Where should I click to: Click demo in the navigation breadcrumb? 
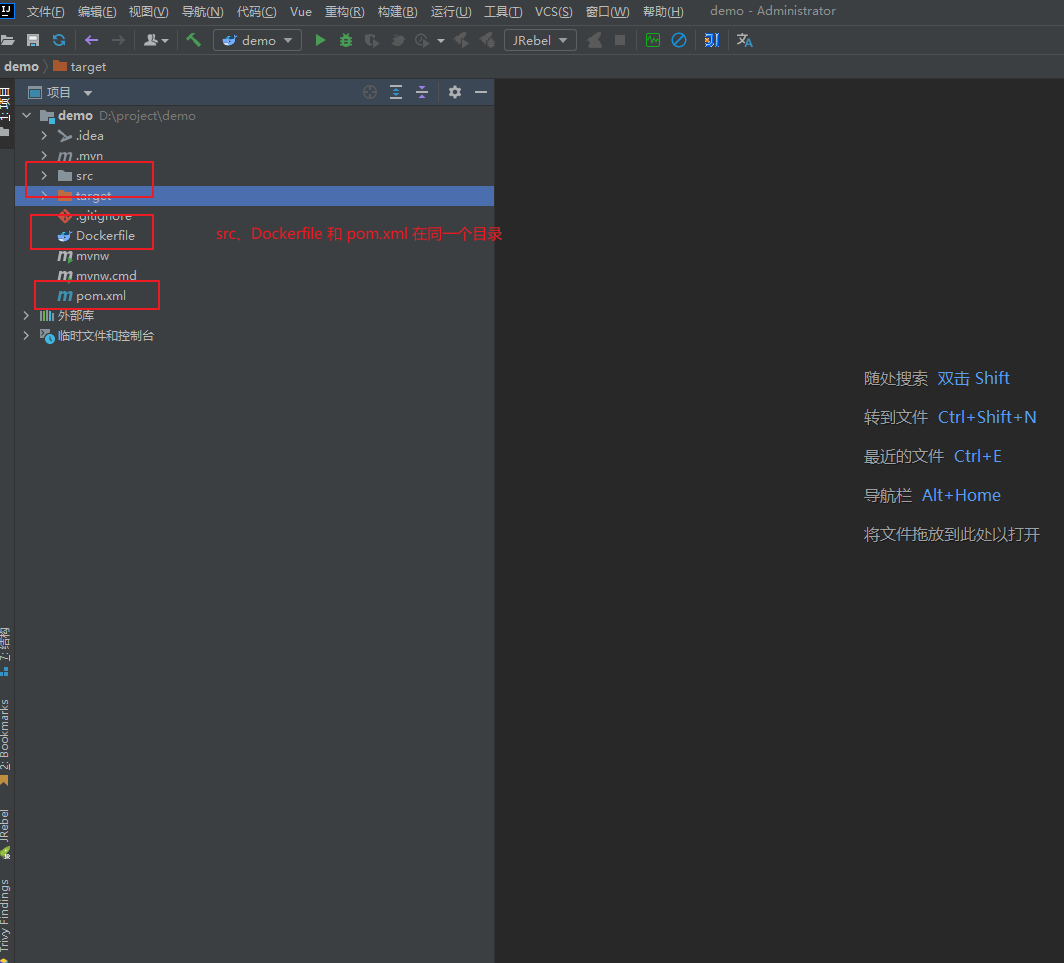coord(21,67)
